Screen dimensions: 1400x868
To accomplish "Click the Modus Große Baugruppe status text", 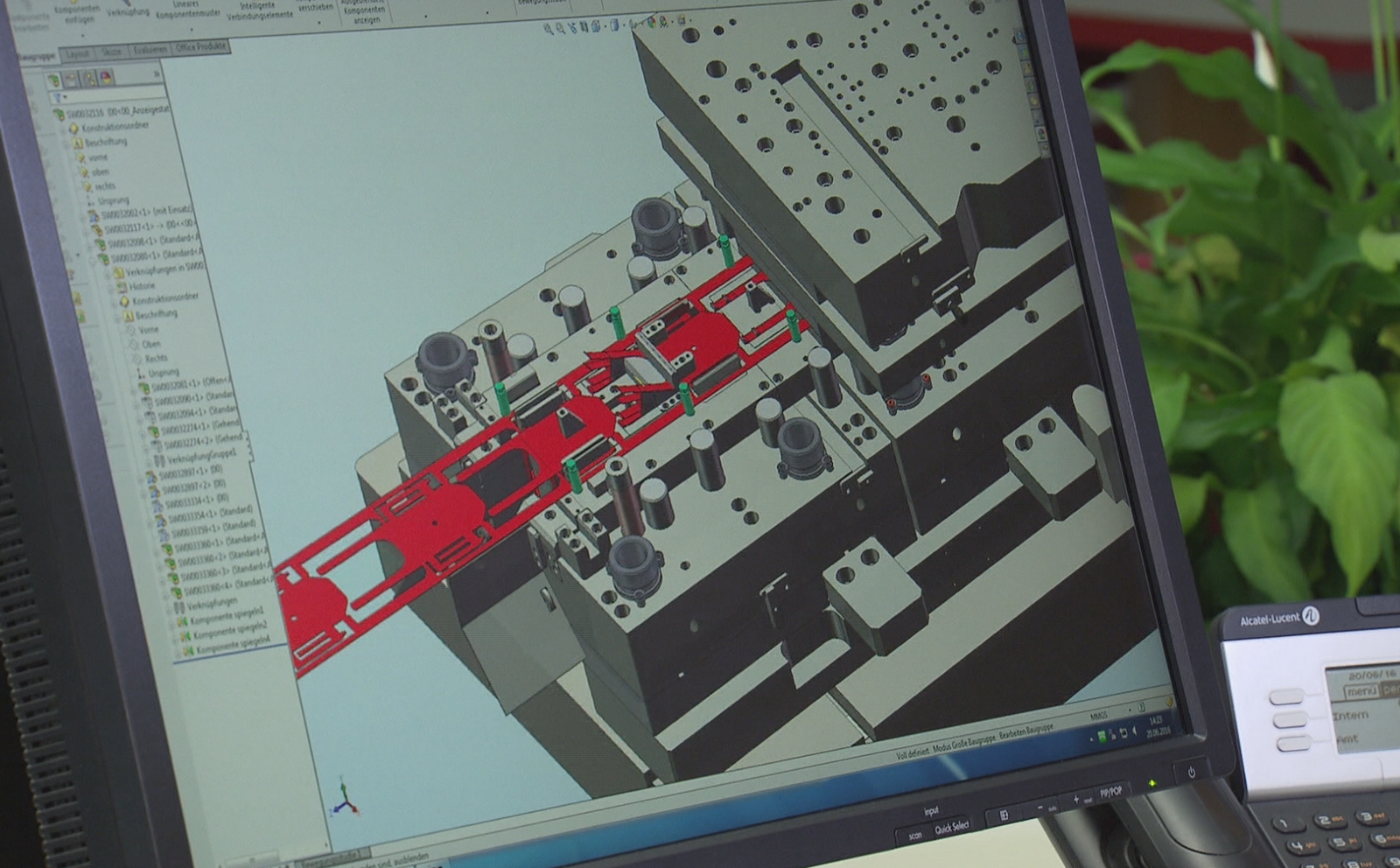I will point(965,743).
